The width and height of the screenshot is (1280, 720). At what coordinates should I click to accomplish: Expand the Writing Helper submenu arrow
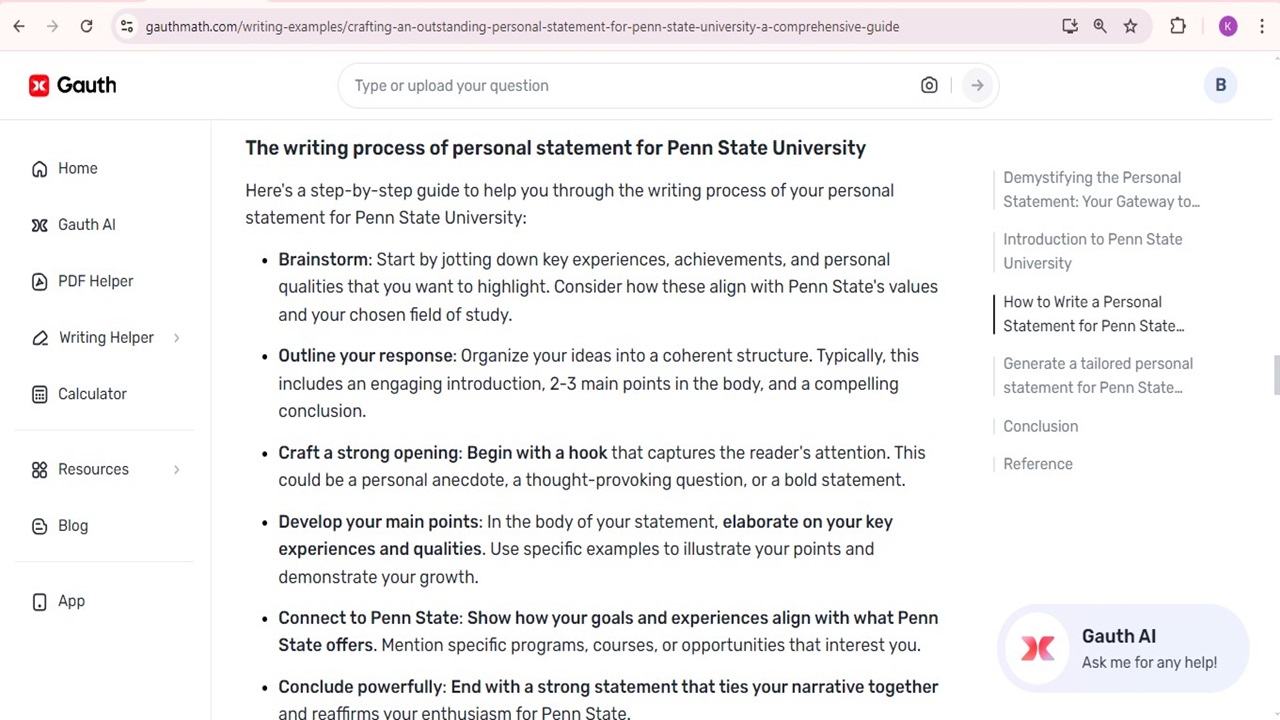click(176, 338)
